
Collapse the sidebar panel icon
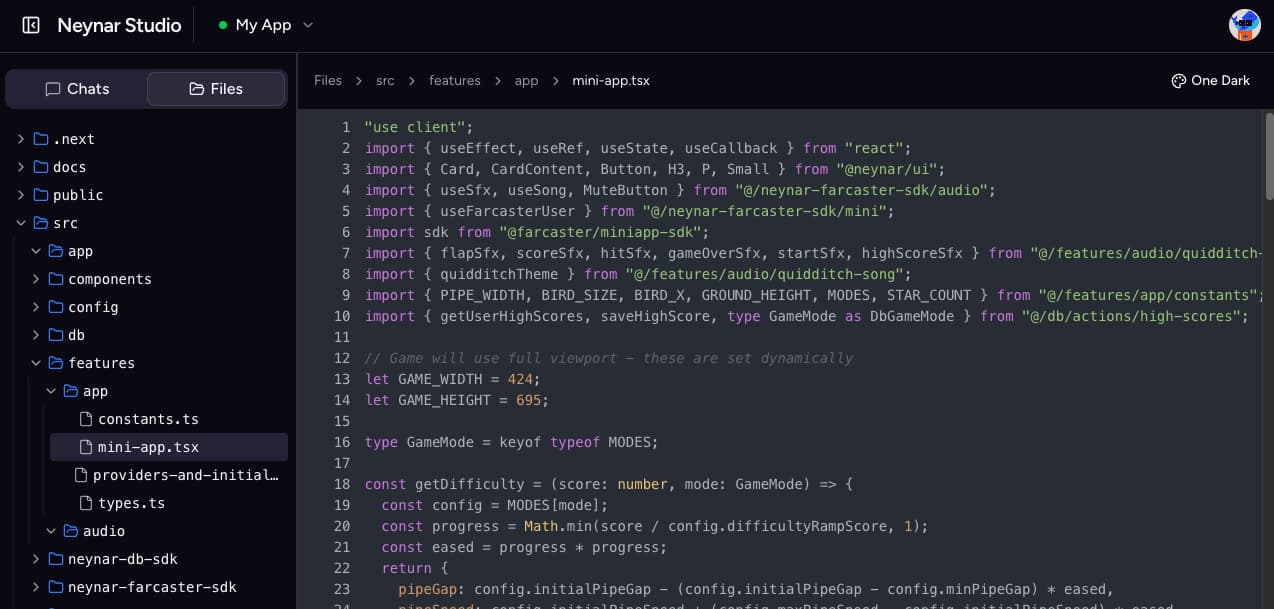click(31, 25)
